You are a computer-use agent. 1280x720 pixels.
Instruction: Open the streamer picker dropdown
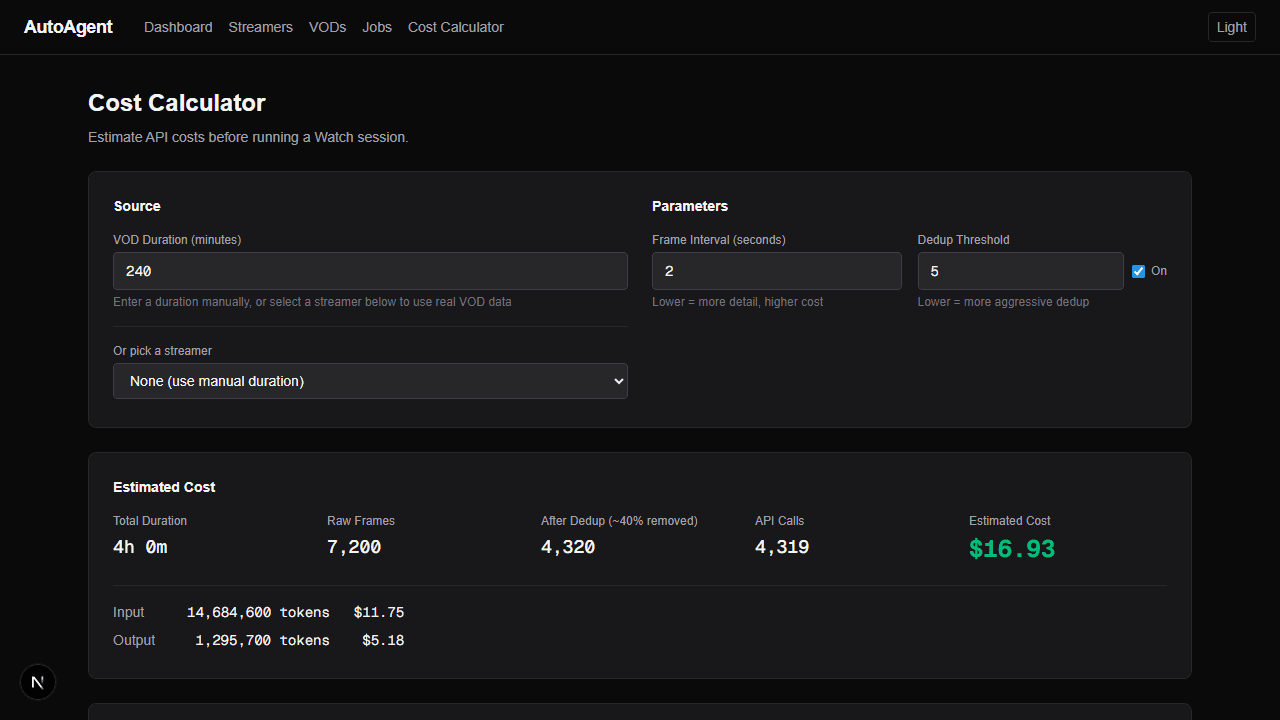[370, 381]
